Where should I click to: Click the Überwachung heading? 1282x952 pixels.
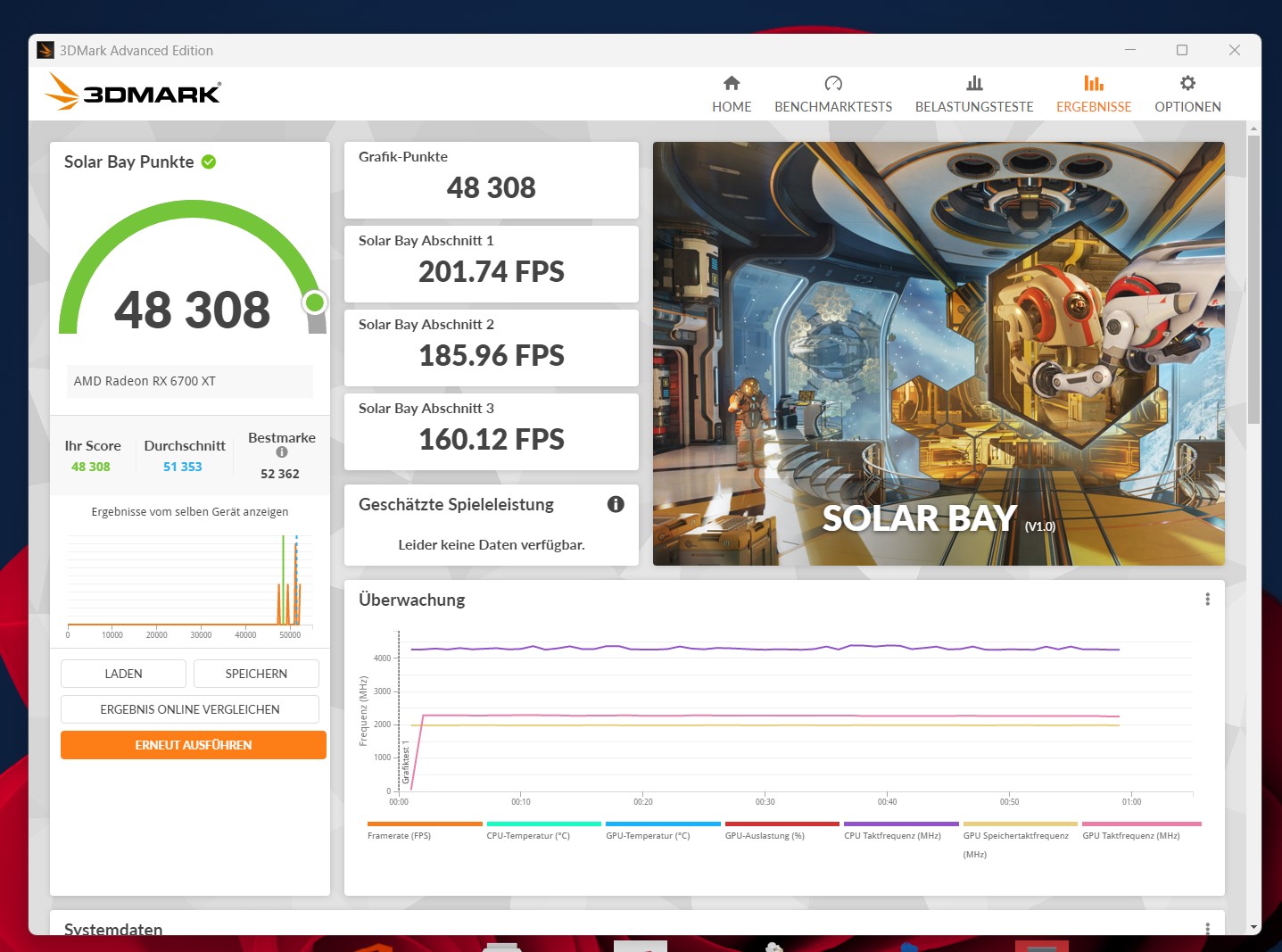coord(412,600)
